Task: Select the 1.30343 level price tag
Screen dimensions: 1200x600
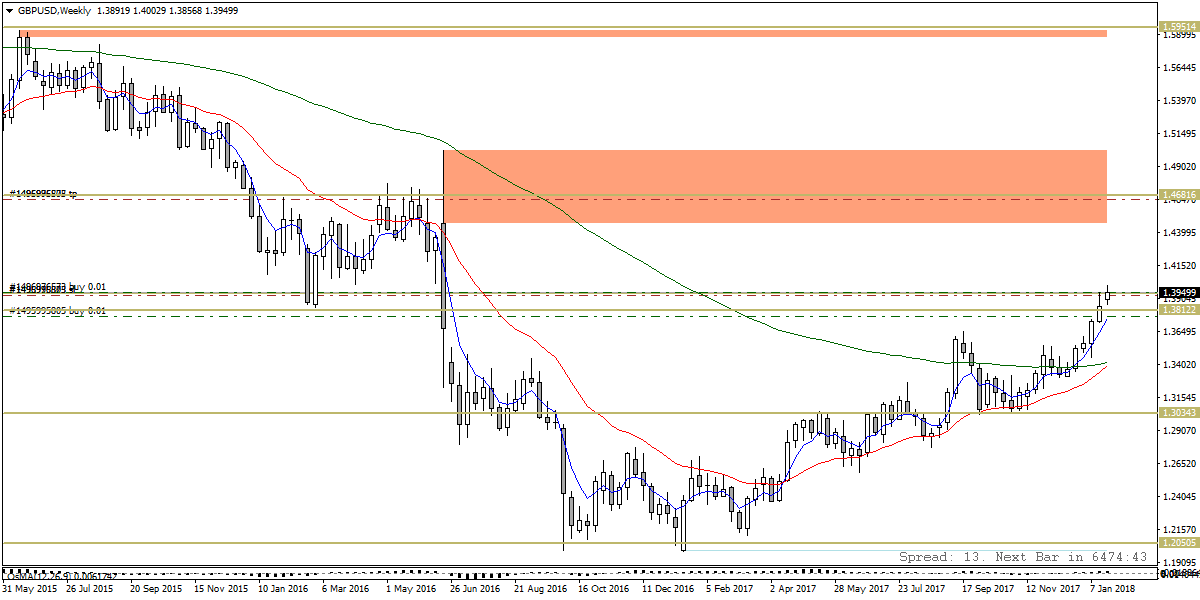Action: click(1178, 412)
